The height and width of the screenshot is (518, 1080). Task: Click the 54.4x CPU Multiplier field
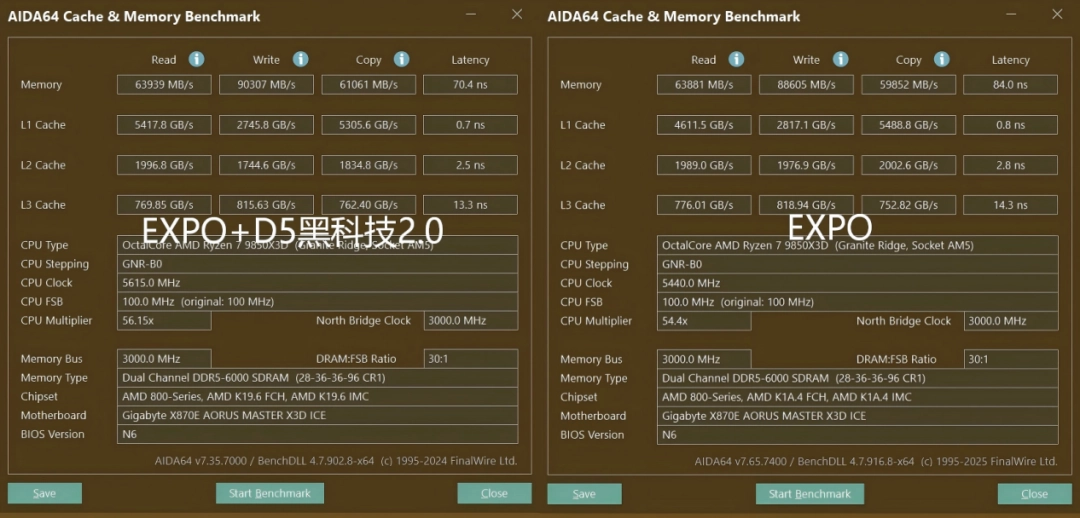pos(704,321)
